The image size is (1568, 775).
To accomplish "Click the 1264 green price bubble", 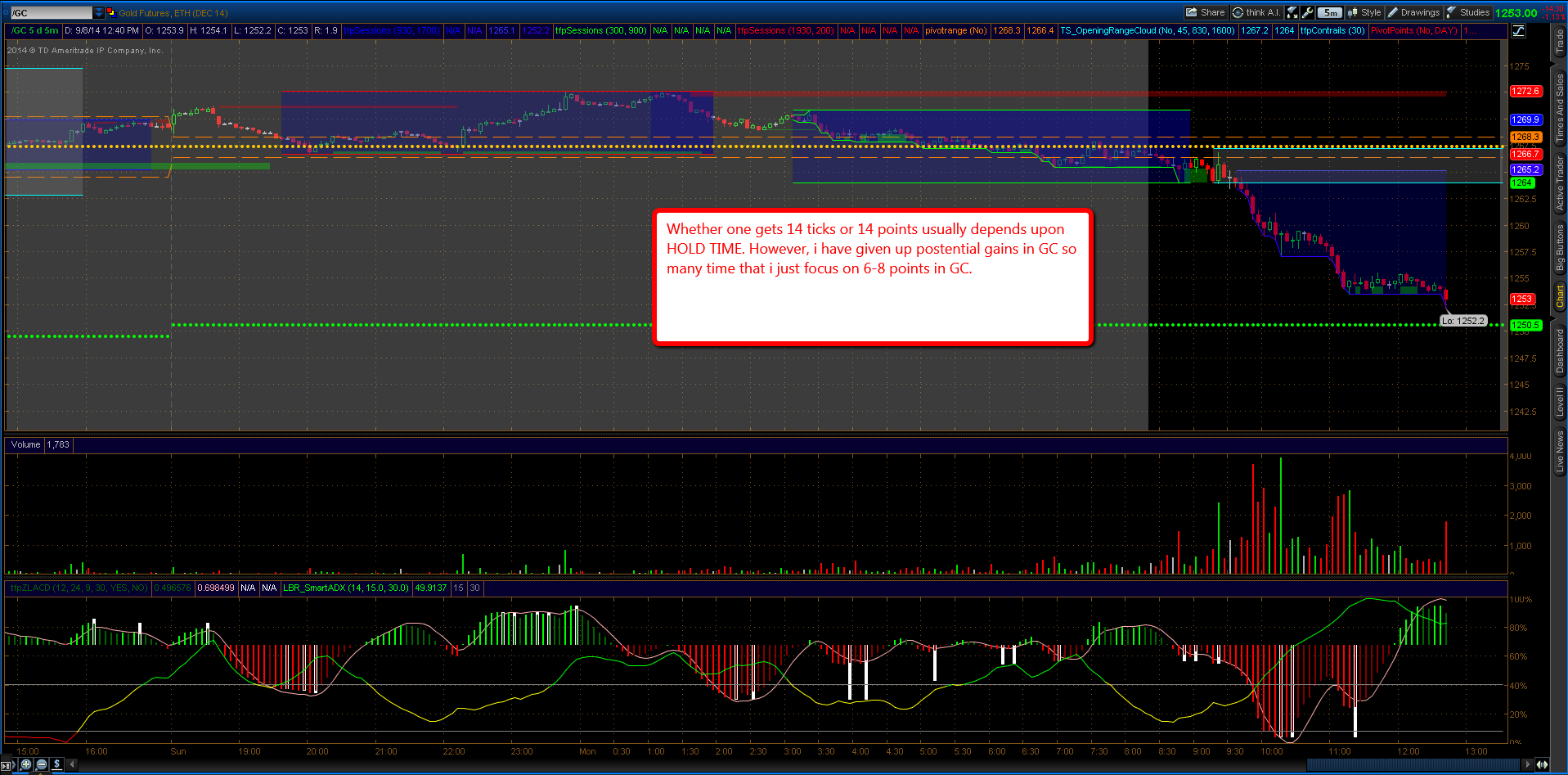I will click(1522, 183).
